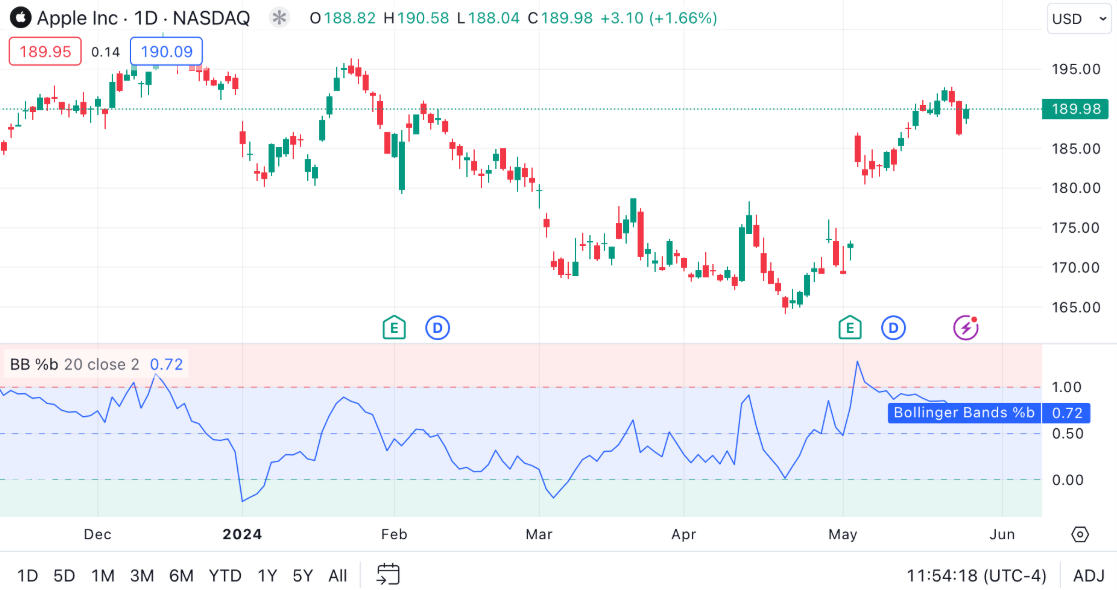Image resolution: width=1117 pixels, height=590 pixels.
Task: Select the All time range
Action: coord(338,576)
